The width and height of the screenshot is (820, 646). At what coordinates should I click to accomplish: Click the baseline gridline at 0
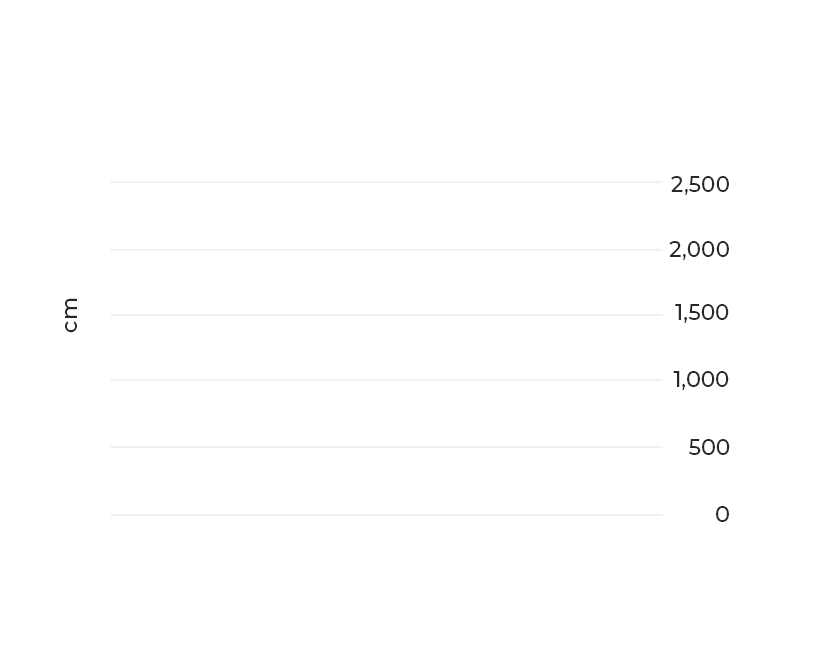386,515
